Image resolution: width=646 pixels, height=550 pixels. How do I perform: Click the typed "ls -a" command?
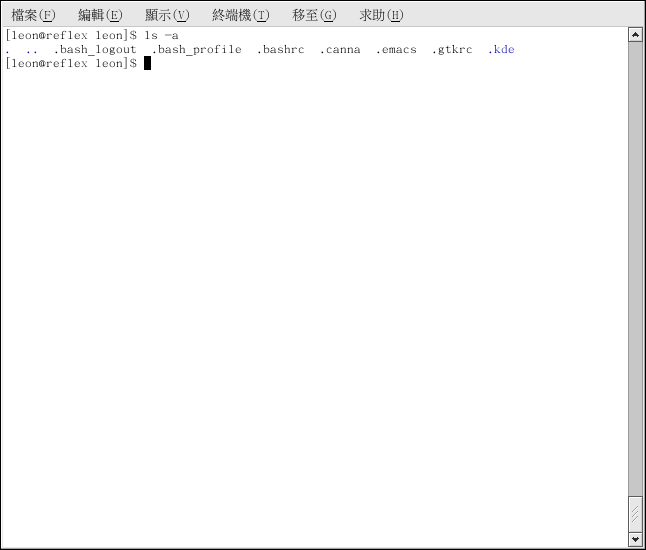tap(161, 36)
